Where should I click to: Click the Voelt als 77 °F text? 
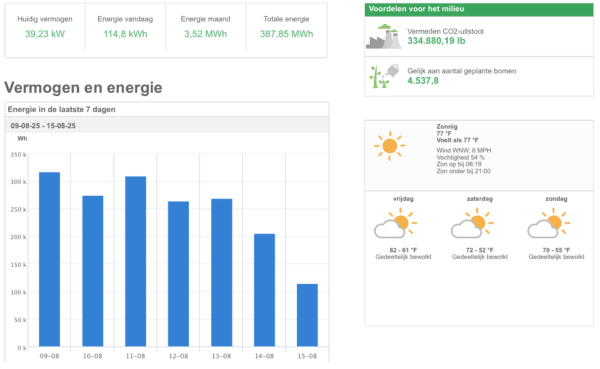coord(457,140)
